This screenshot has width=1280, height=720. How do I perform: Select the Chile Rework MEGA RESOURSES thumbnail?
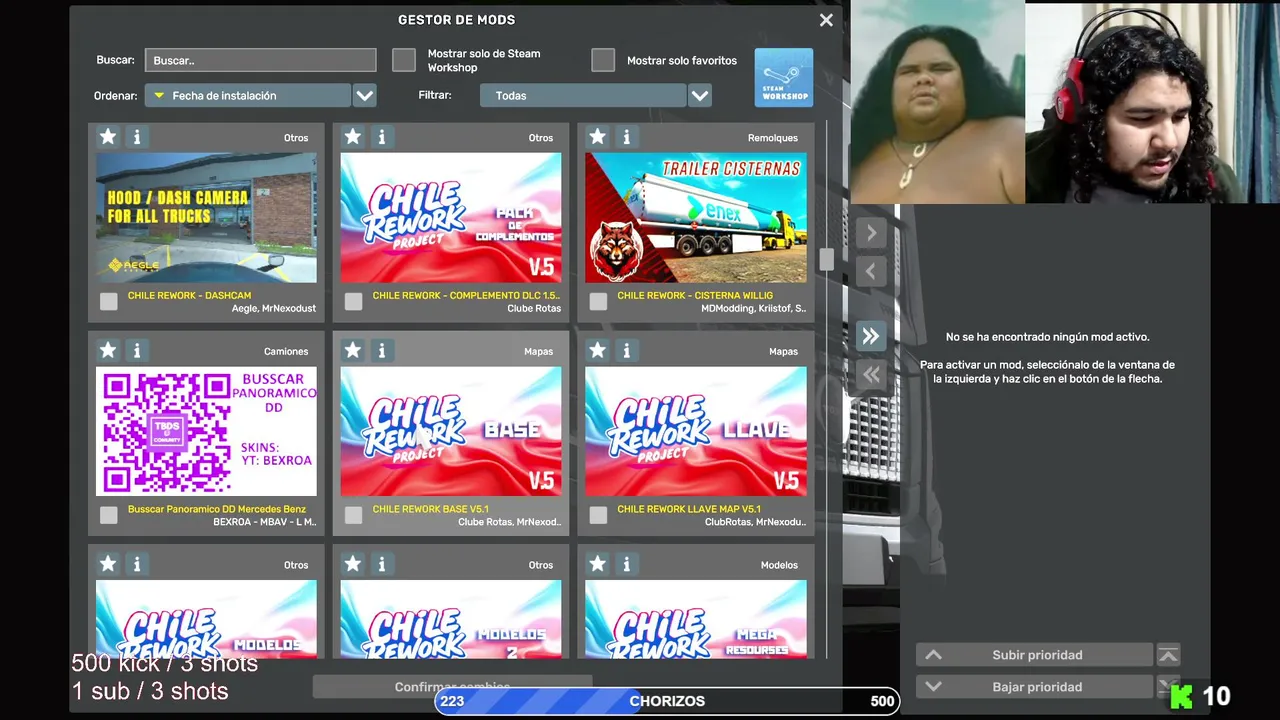point(696,619)
